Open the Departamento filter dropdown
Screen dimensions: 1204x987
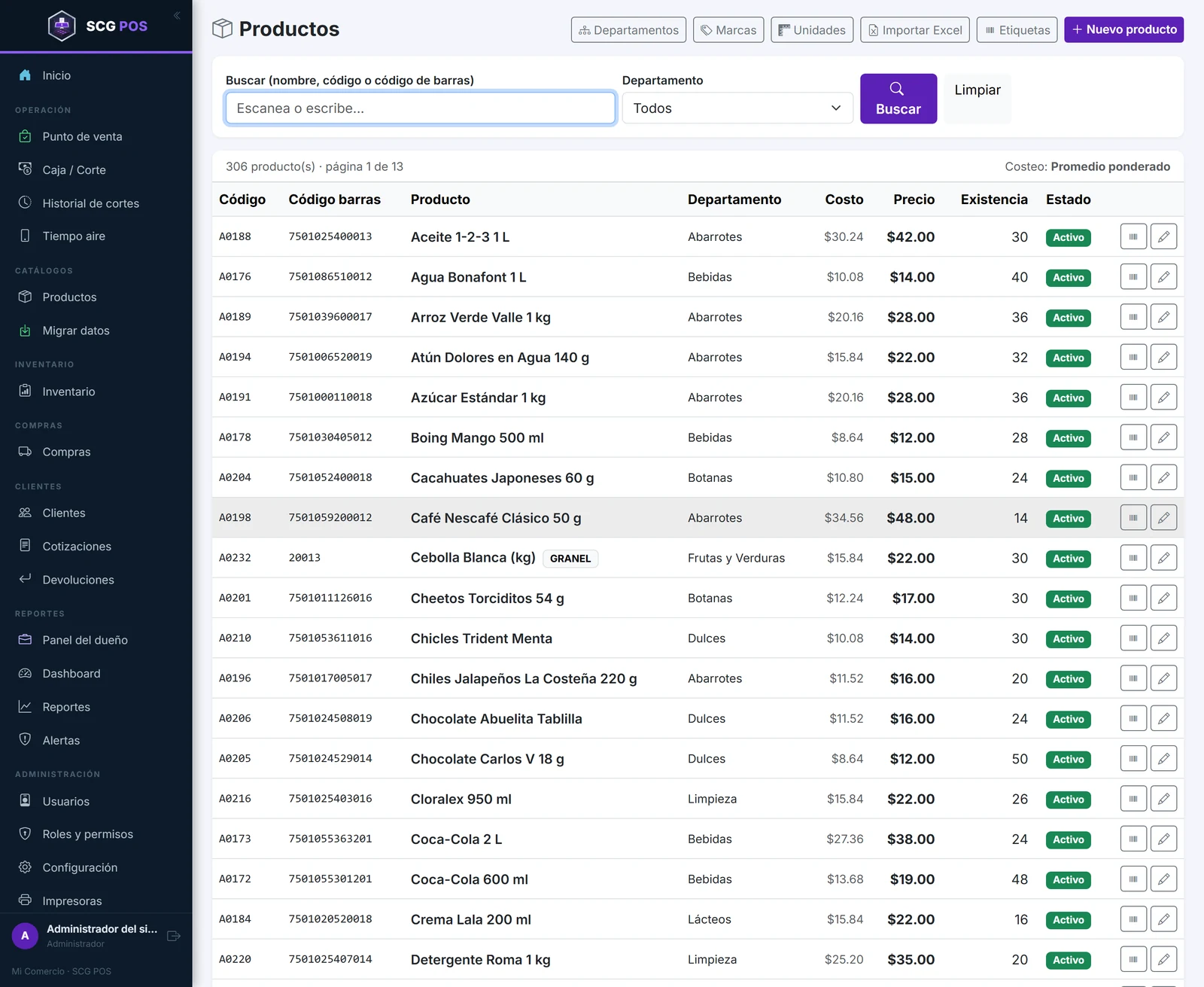(737, 108)
